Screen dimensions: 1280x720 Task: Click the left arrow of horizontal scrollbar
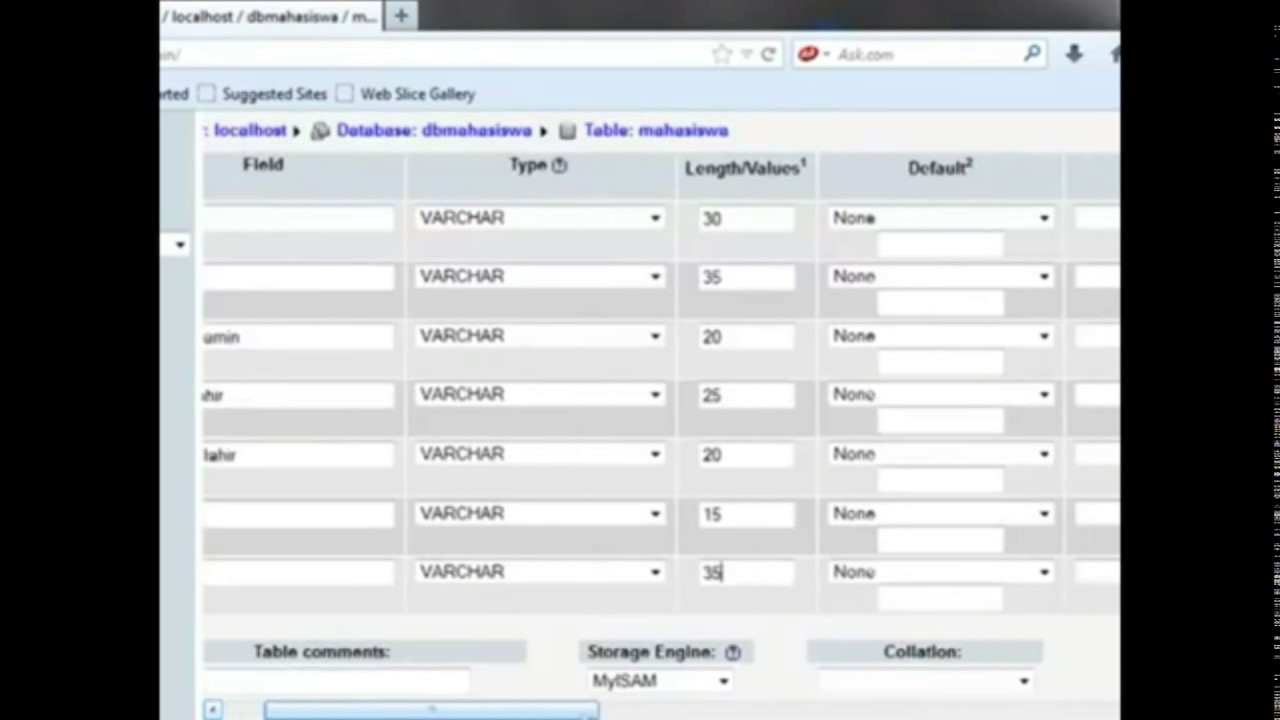coord(212,710)
